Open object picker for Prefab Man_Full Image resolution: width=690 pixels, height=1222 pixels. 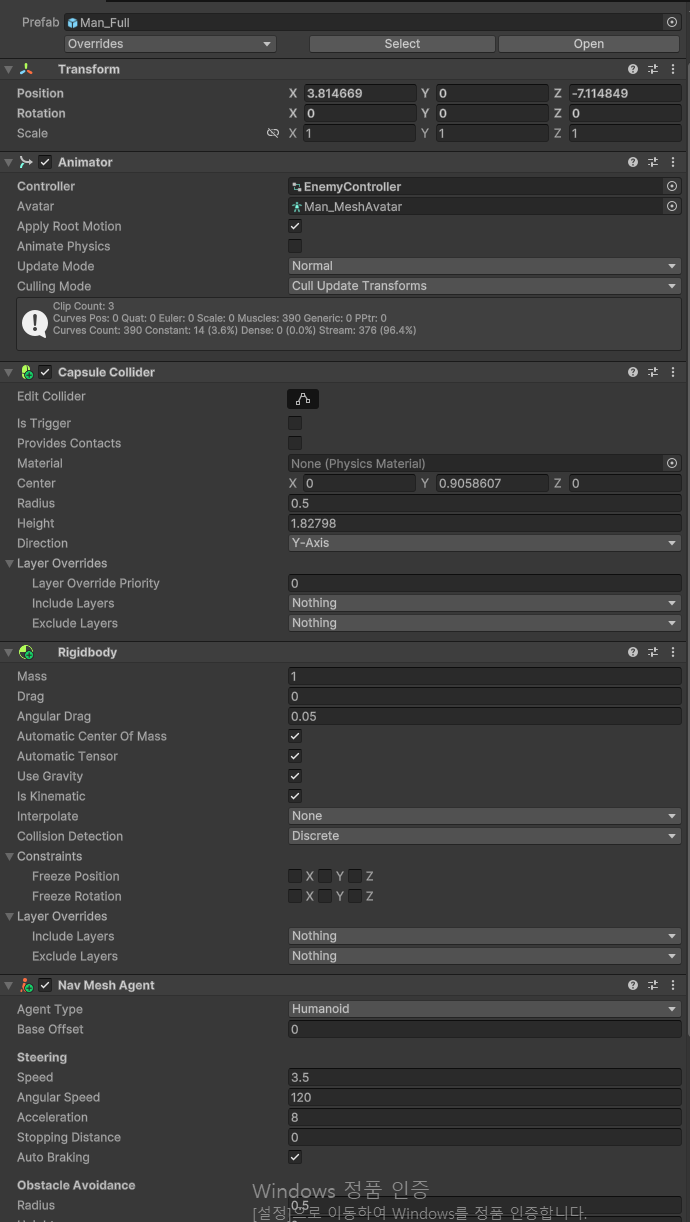(672, 22)
